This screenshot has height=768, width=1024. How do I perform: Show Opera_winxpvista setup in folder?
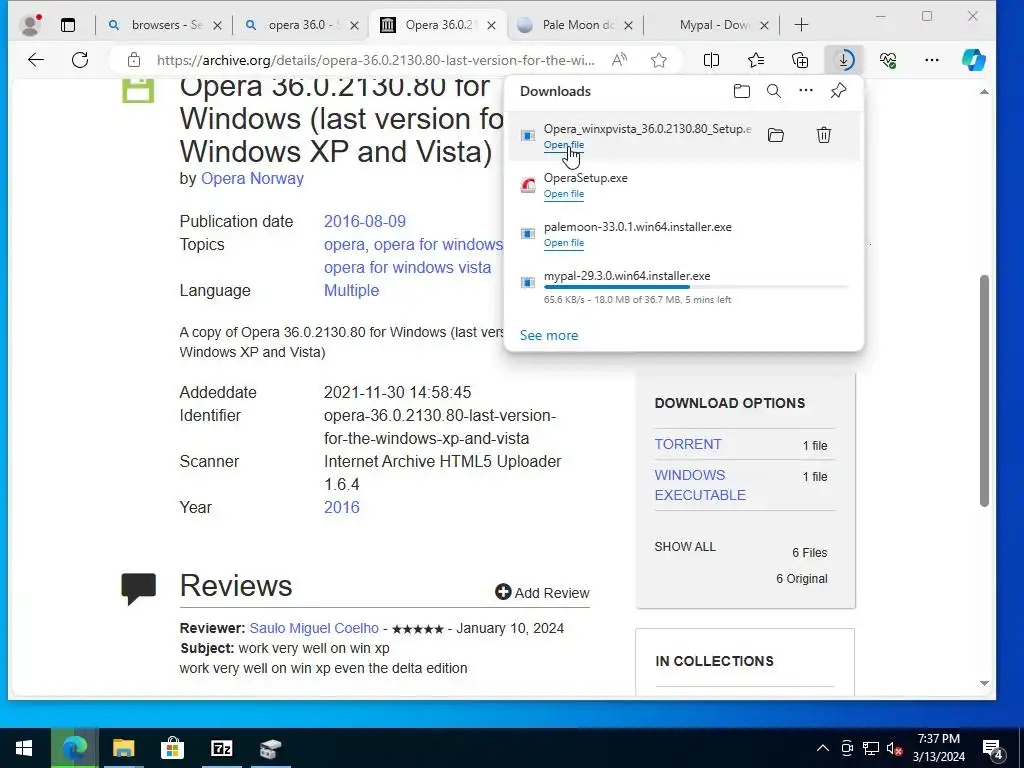[776, 135]
